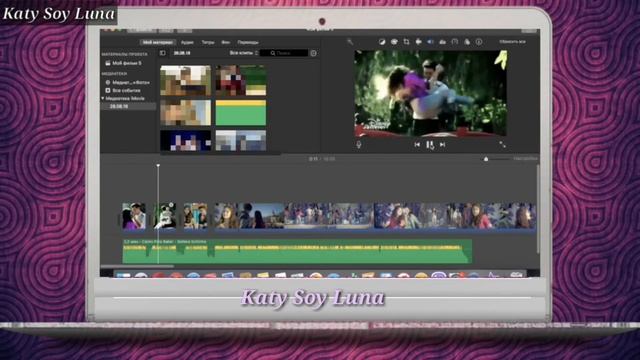This screenshot has width=640, height=360.
Task: Select the green audio track in timeline
Action: [x=297, y=251]
